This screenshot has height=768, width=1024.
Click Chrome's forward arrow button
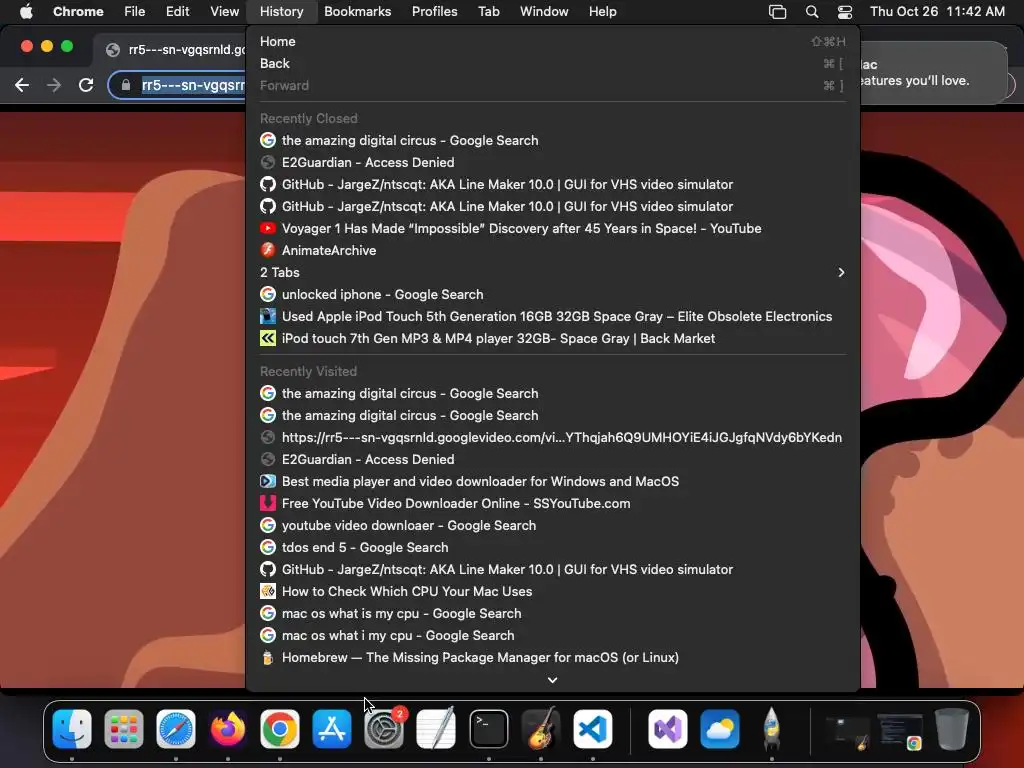[x=54, y=85]
